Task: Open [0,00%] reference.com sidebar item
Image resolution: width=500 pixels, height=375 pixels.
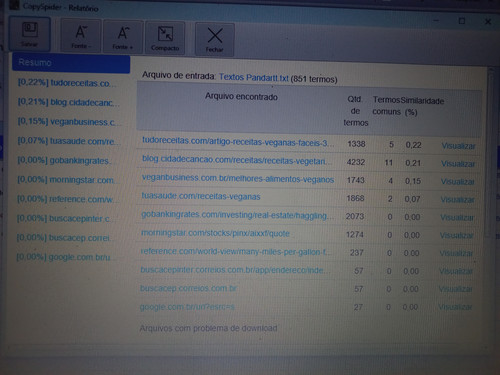Action: [x=67, y=199]
